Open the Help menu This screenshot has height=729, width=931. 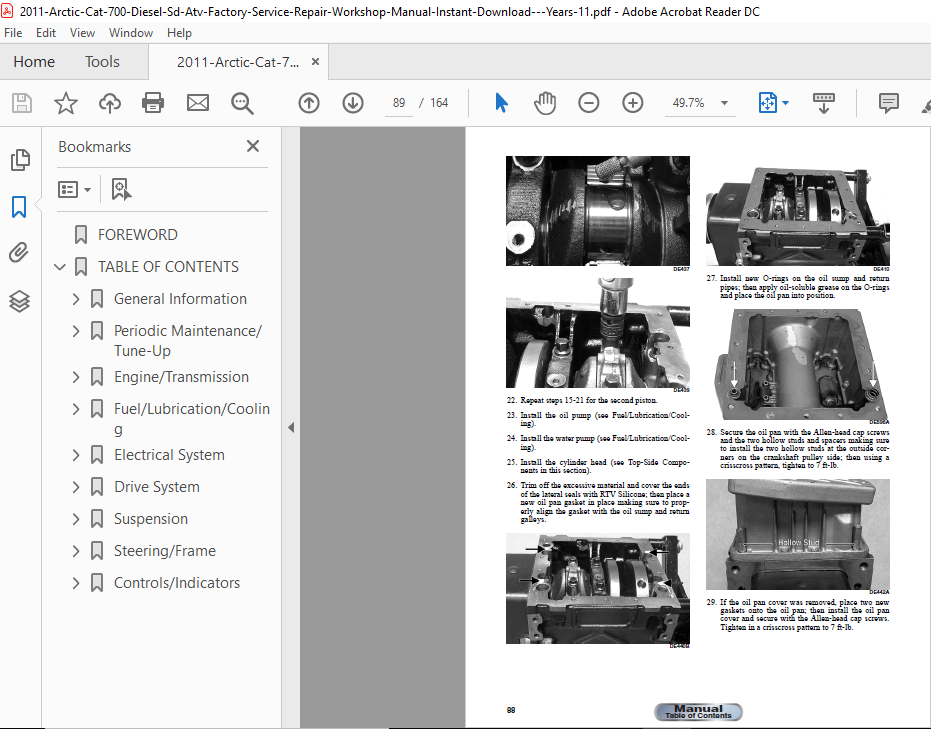[x=179, y=33]
